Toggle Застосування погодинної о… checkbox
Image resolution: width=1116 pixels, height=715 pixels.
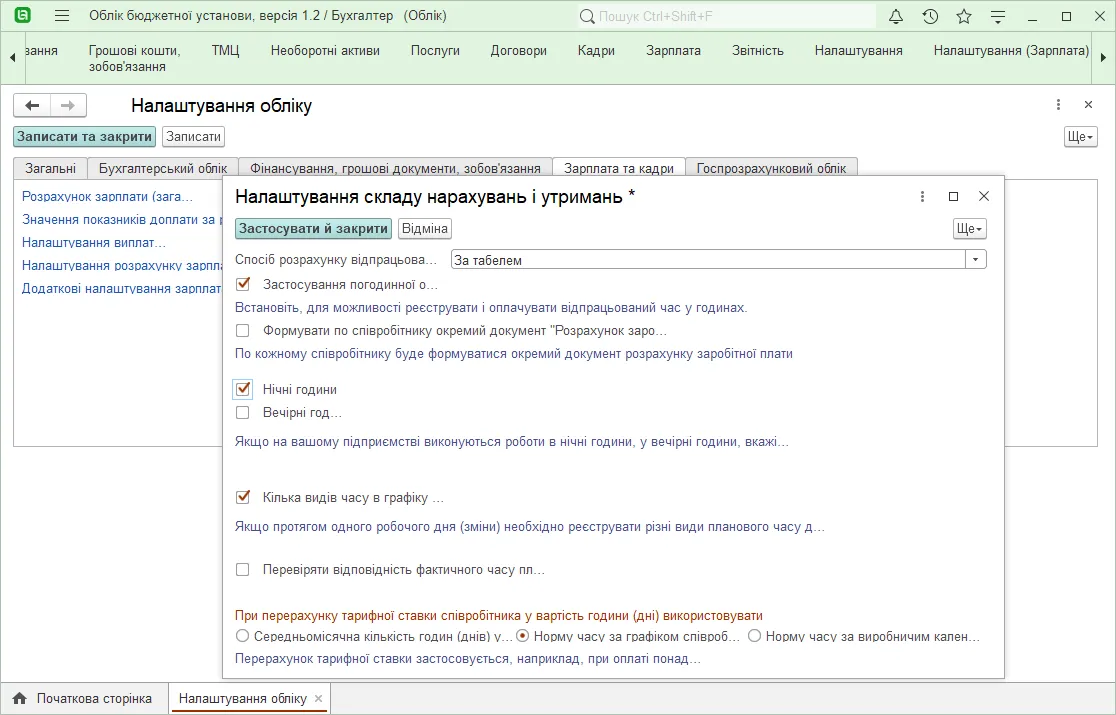coord(243,284)
